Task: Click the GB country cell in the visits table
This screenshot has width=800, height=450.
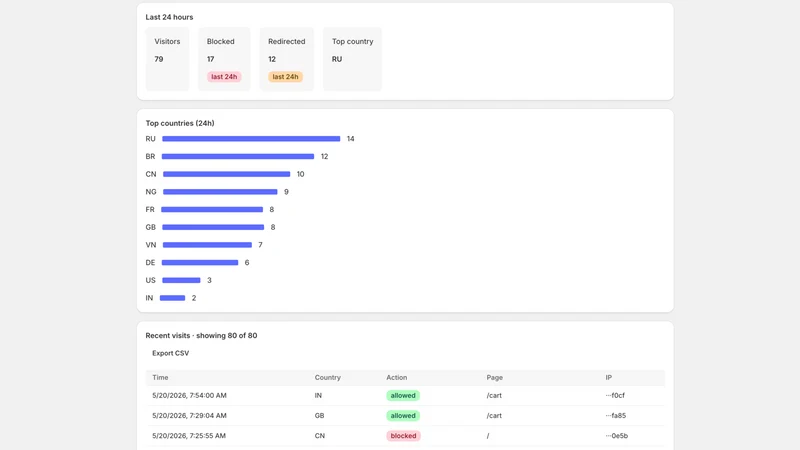Action: [x=319, y=416]
